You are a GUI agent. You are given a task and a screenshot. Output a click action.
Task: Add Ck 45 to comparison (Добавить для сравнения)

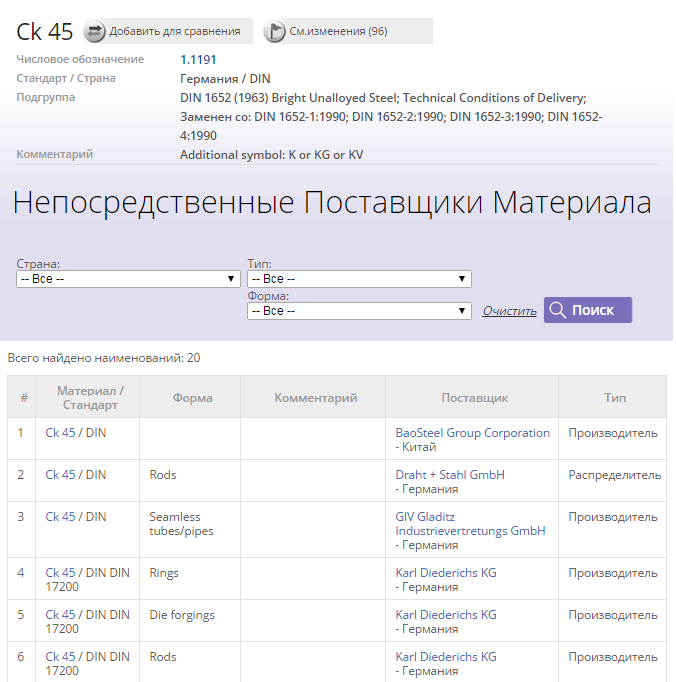pyautogui.click(x=168, y=31)
